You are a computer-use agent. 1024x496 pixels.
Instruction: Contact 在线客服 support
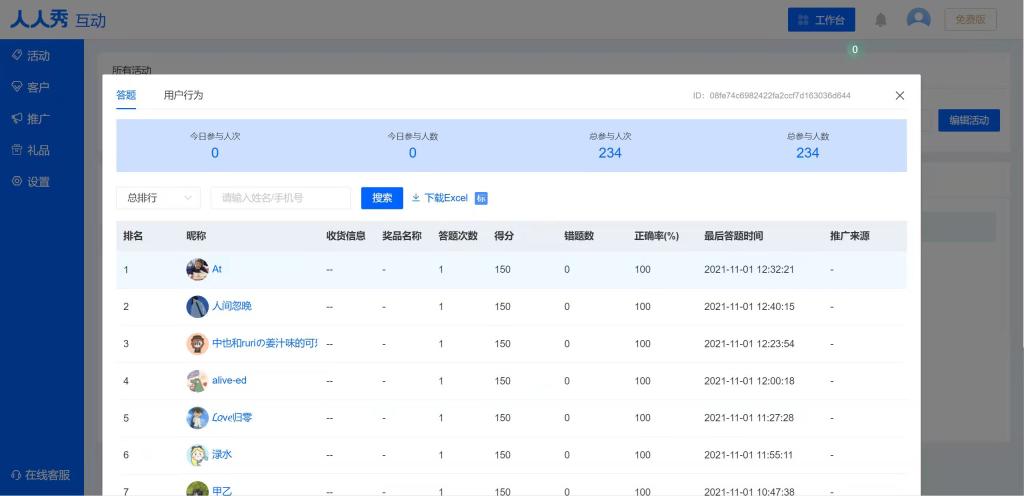[x=42, y=474]
